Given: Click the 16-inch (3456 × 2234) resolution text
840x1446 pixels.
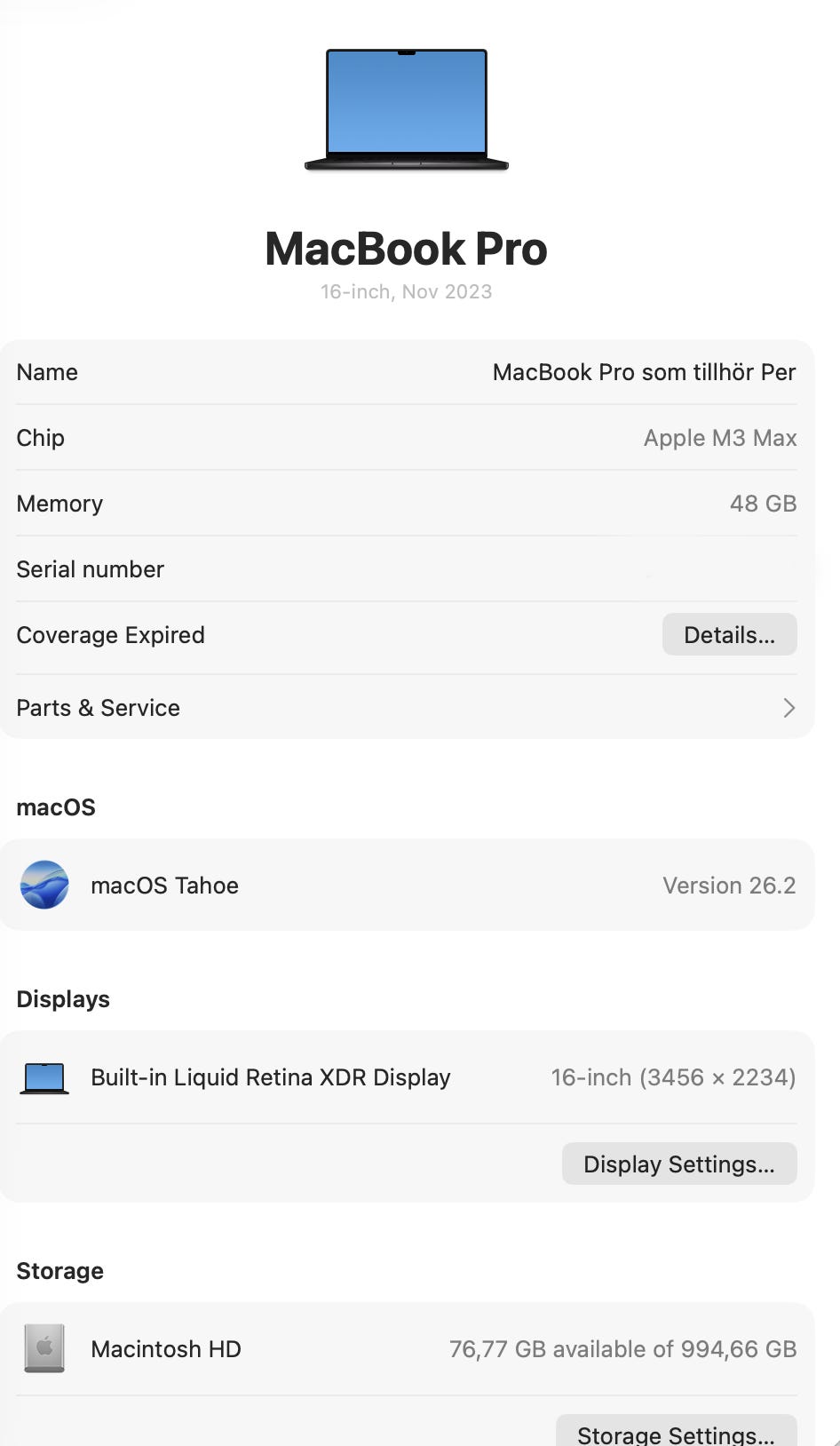Looking at the screenshot, I should [x=673, y=1077].
